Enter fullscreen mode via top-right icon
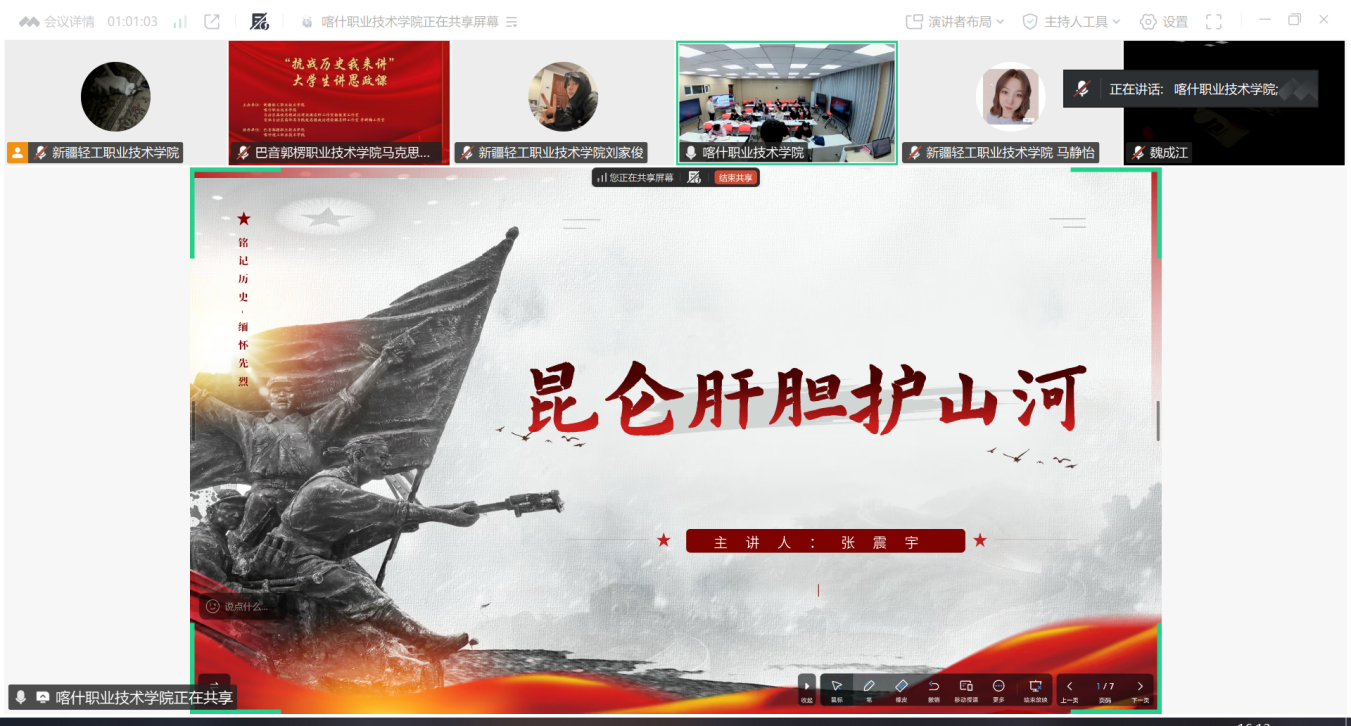 [1214, 21]
